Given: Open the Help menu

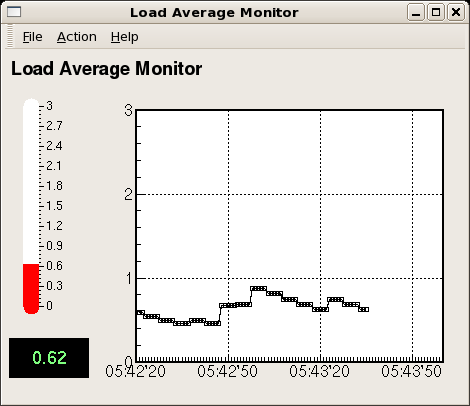Looking at the screenshot, I should (124, 37).
